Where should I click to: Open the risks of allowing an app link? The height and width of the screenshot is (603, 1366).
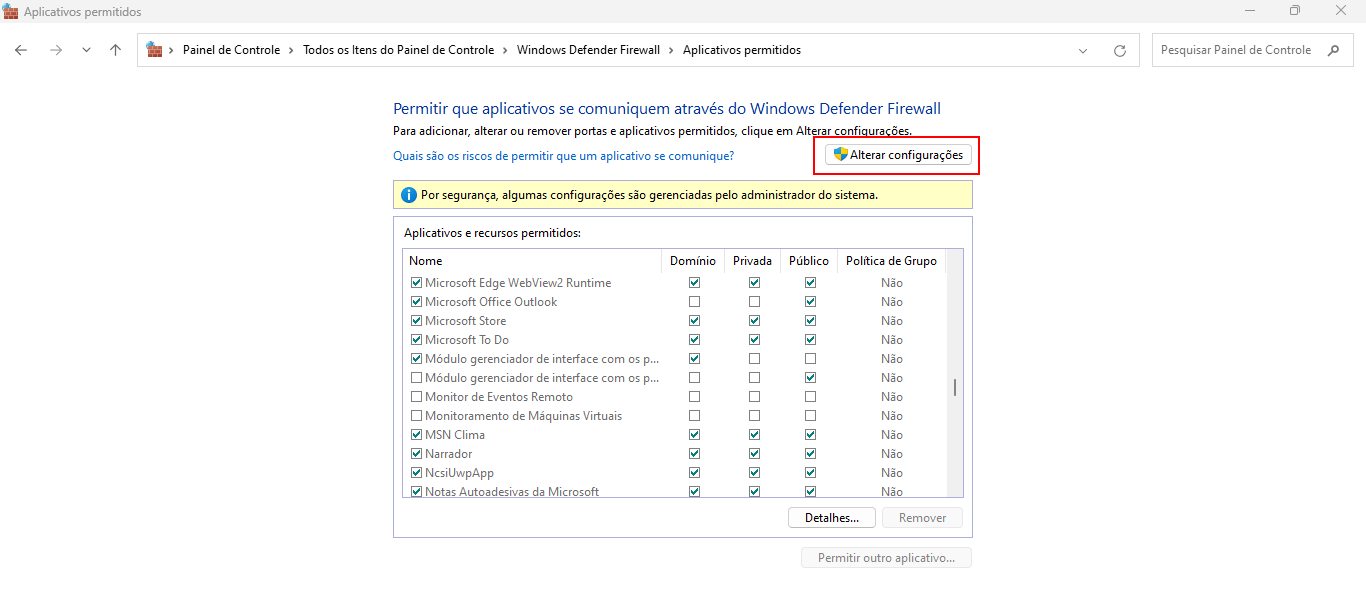pos(564,156)
